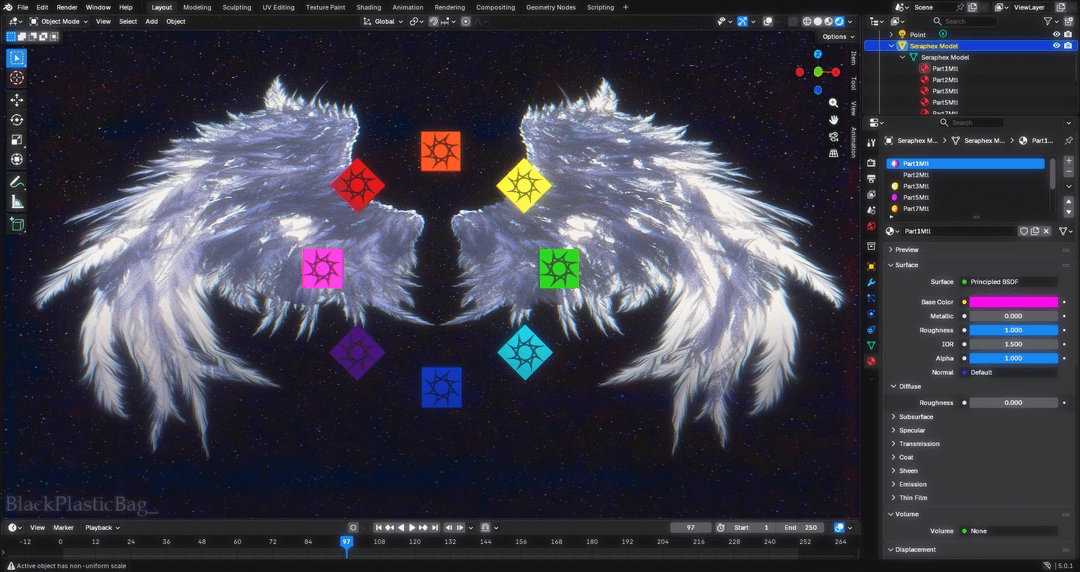This screenshot has height=572, width=1080.
Task: Toggle viewport visibility of Point light
Action: click(x=1056, y=34)
